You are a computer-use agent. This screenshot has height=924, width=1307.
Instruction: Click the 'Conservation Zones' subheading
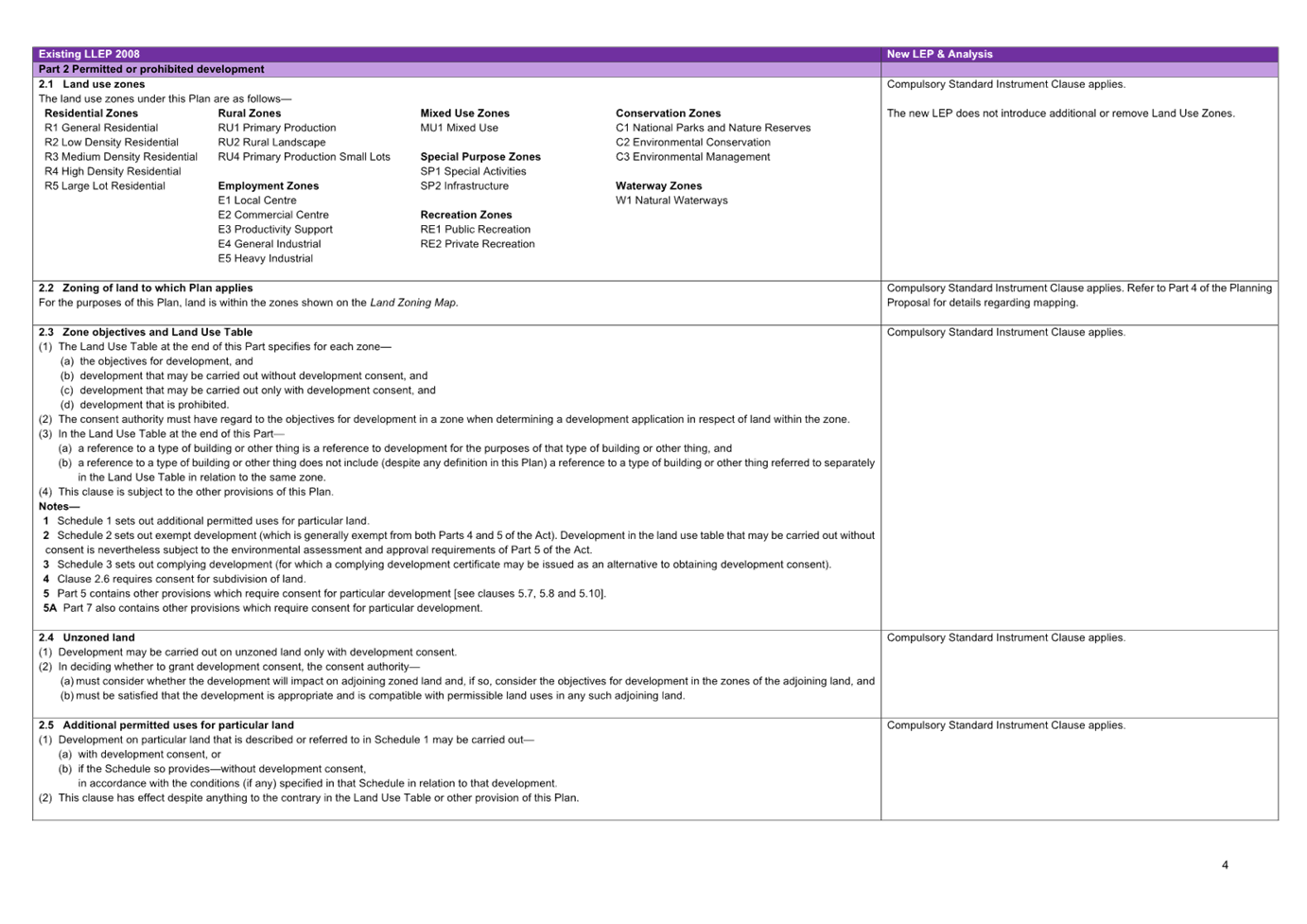click(x=668, y=113)
